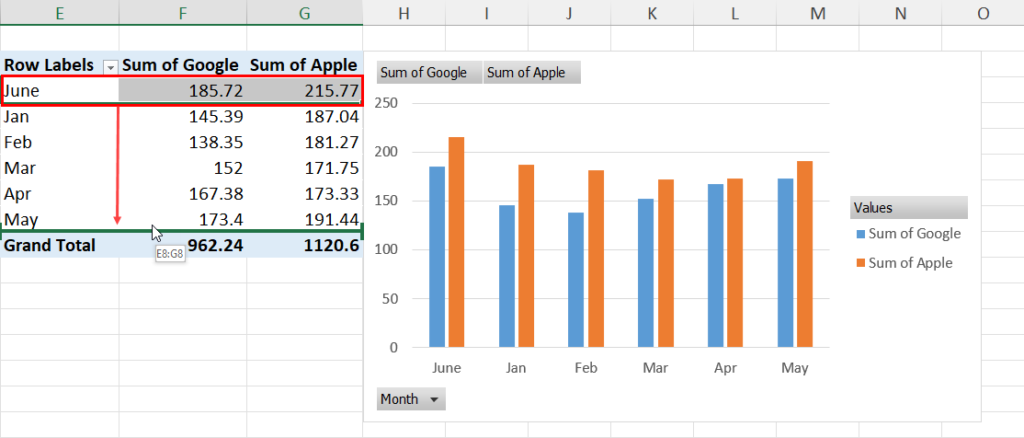The width and height of the screenshot is (1024, 438).
Task: Select the Sum of Apple legend entry
Action: pos(904,263)
